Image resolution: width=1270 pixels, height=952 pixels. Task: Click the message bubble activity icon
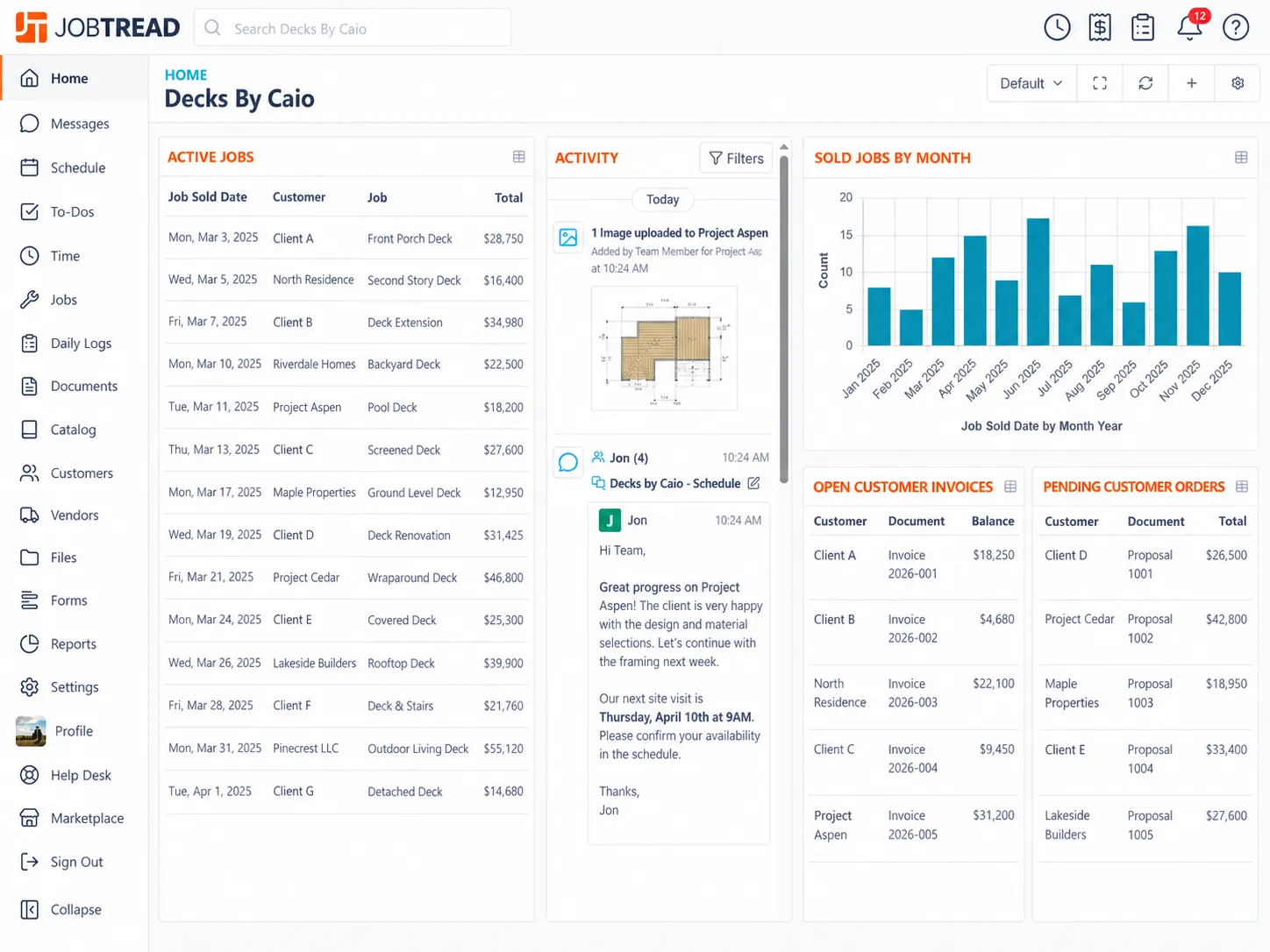click(568, 462)
